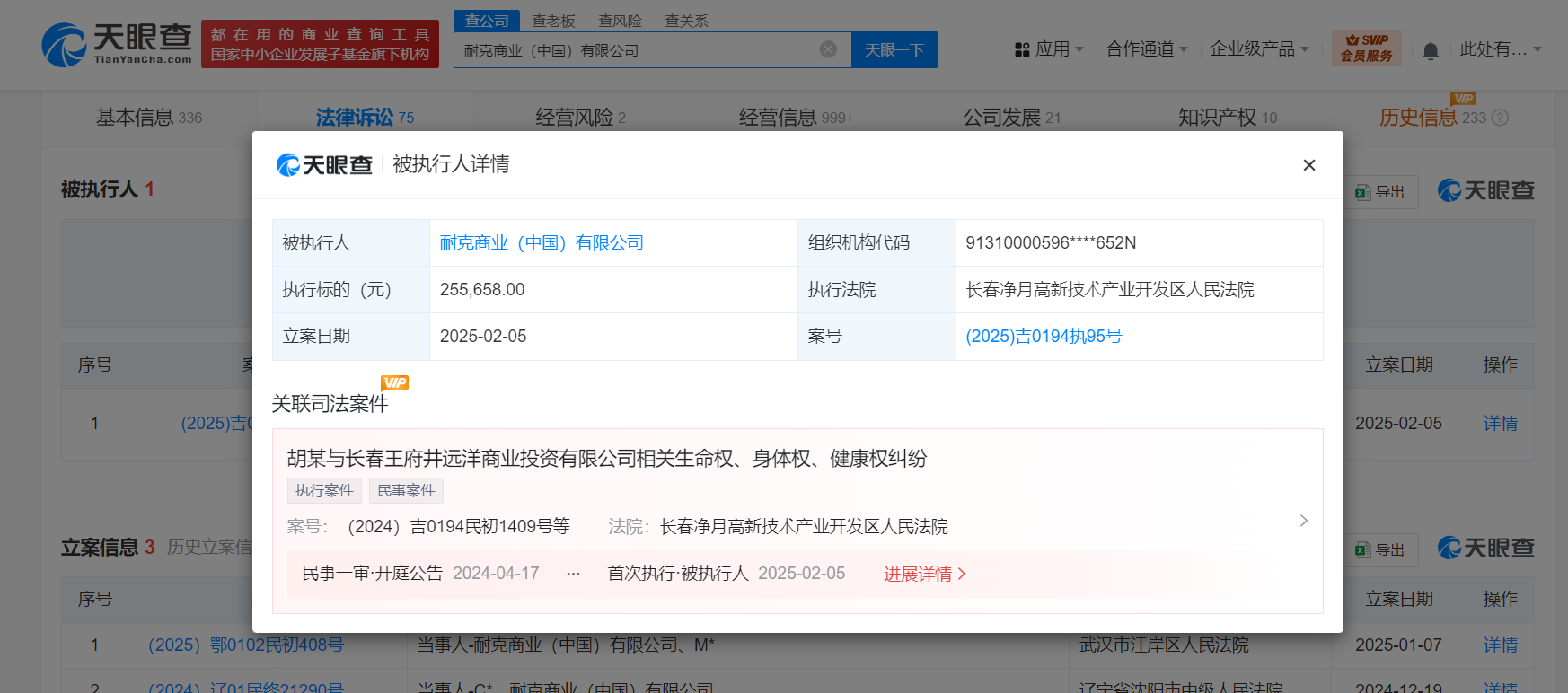Image resolution: width=1568 pixels, height=693 pixels.
Task: Open related case arrow on the right
Action: pyautogui.click(x=1303, y=521)
